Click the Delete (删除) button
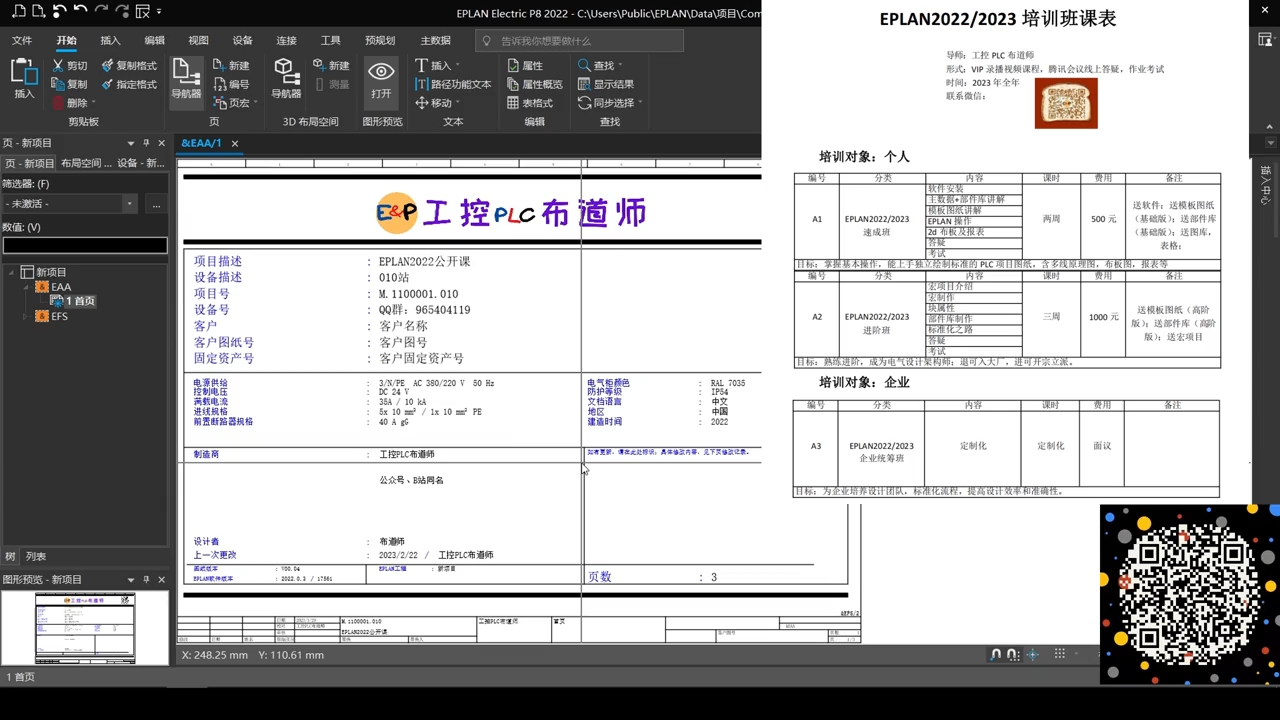Viewport: 1280px width, 720px height. pyautogui.click(x=69, y=103)
